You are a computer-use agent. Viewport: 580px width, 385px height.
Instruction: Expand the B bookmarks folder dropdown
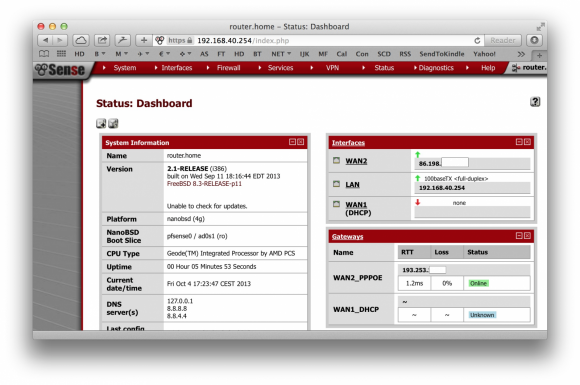[100, 54]
